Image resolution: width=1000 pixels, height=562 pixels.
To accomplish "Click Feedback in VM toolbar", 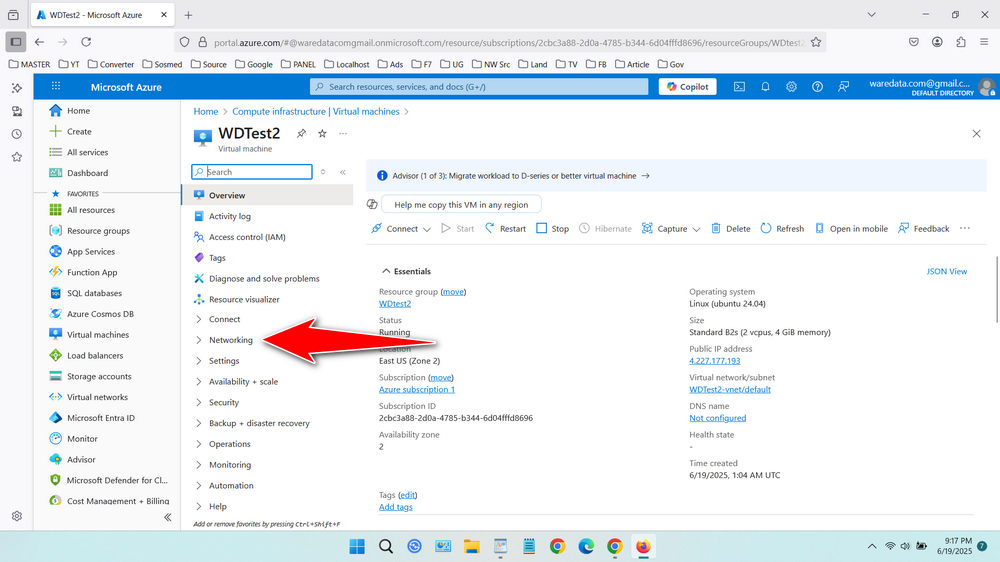I will 923,228.
